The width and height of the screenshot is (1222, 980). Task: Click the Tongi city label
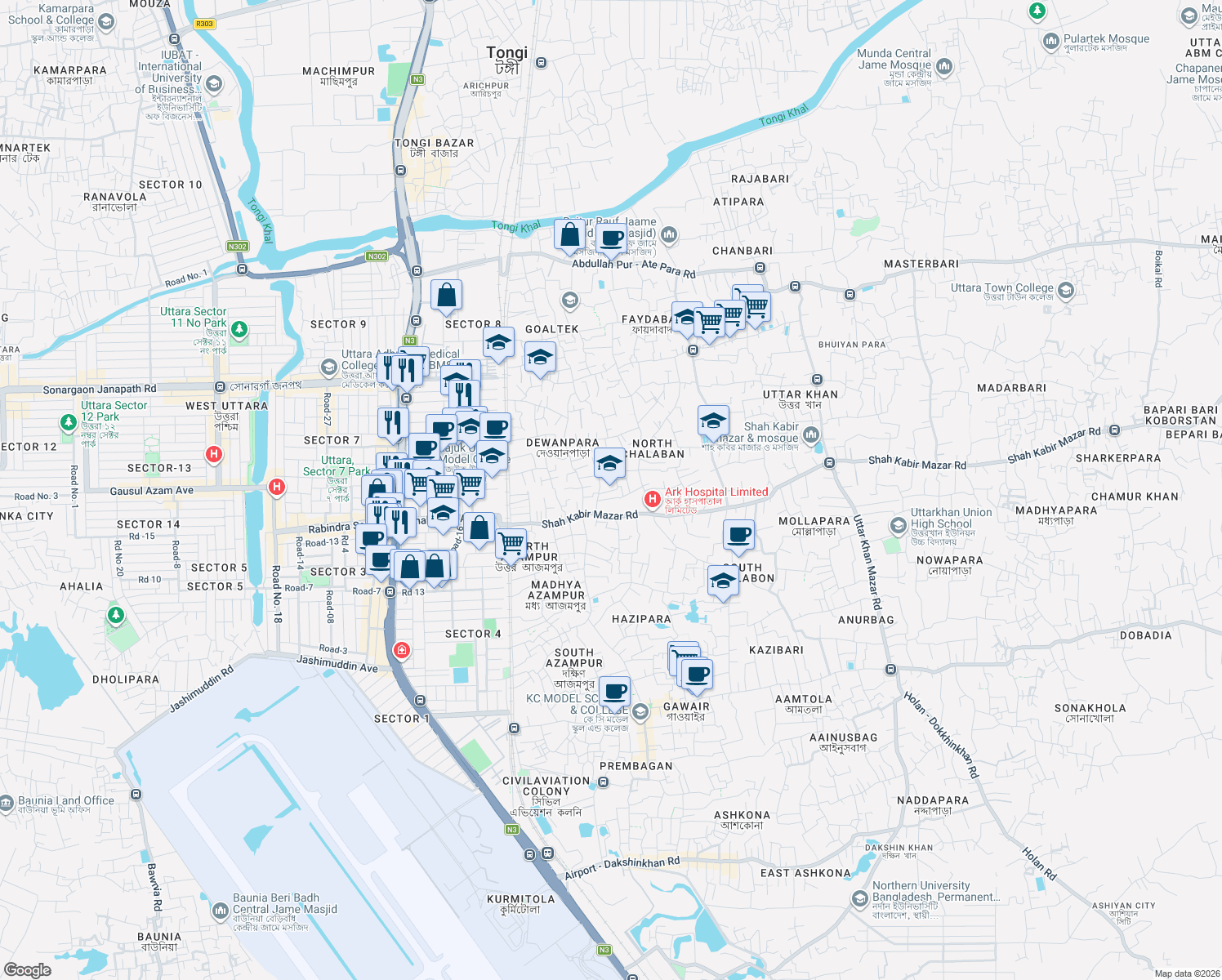pos(507,52)
